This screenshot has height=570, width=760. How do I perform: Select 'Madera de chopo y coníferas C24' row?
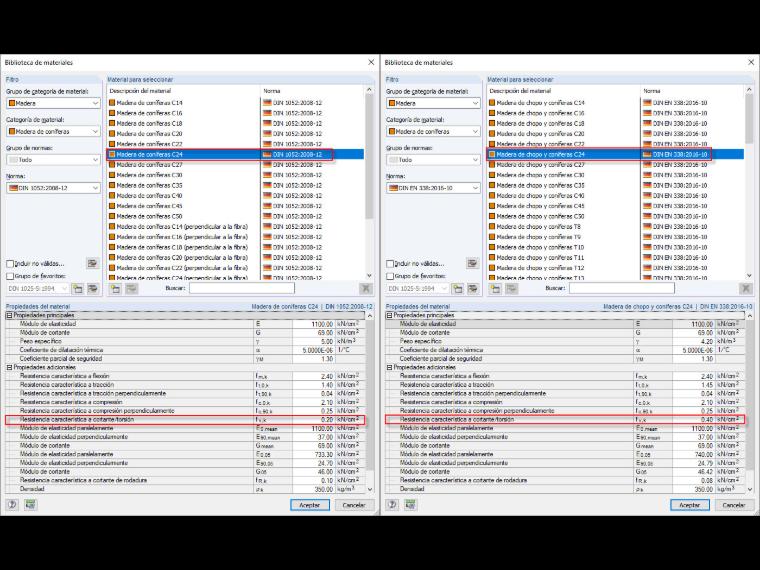(x=616, y=155)
